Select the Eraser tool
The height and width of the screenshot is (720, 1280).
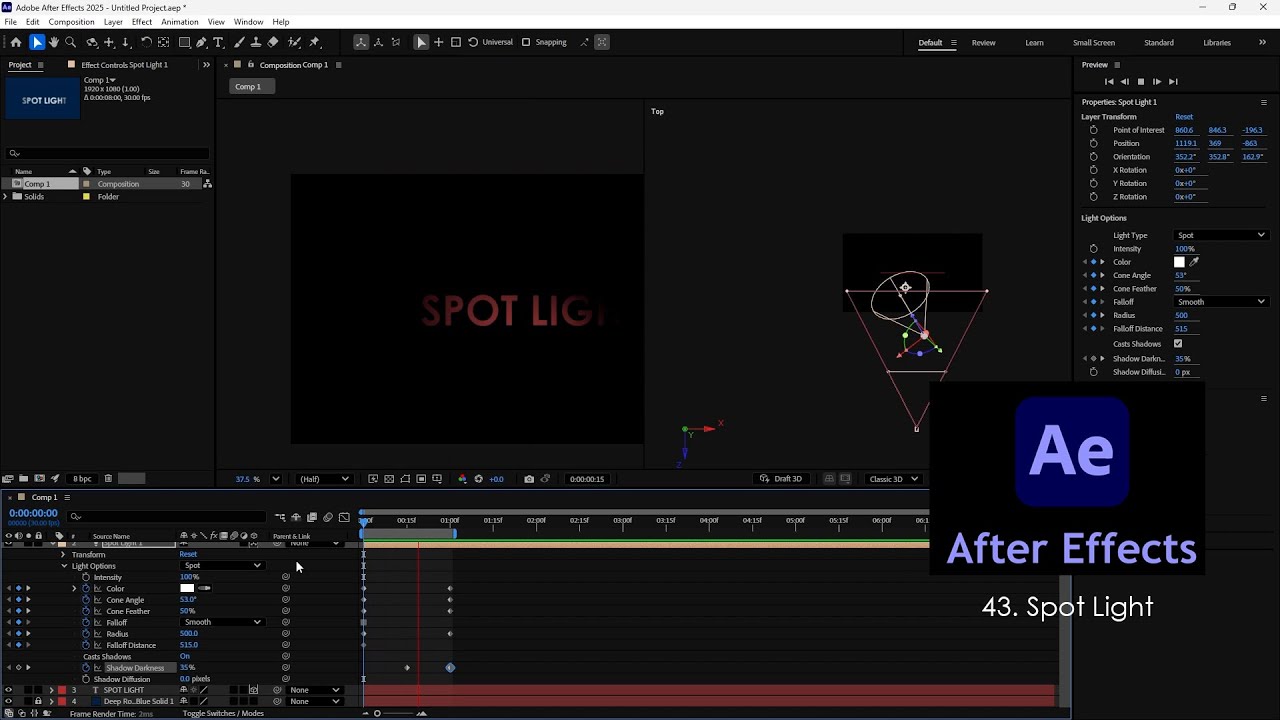tap(273, 42)
